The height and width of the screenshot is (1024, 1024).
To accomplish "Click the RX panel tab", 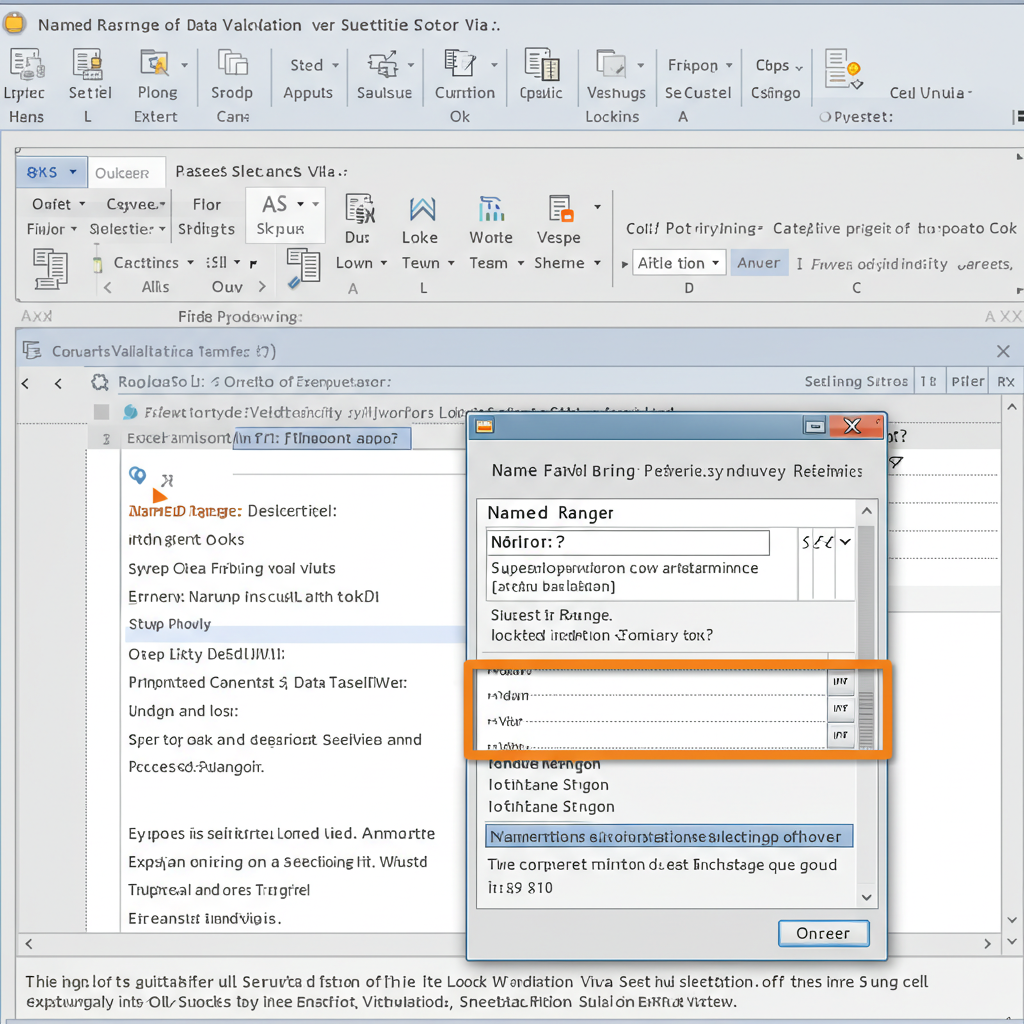I will (1006, 381).
